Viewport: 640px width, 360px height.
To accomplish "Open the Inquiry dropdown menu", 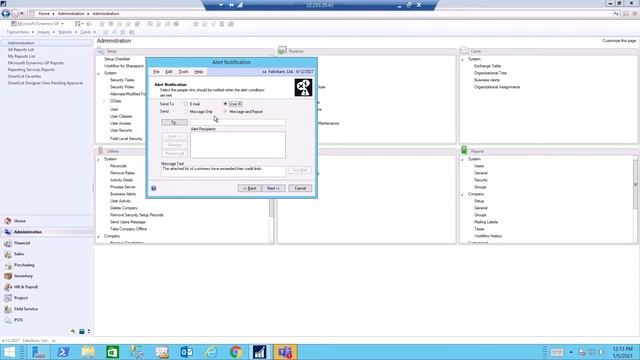I will click(45, 32).
